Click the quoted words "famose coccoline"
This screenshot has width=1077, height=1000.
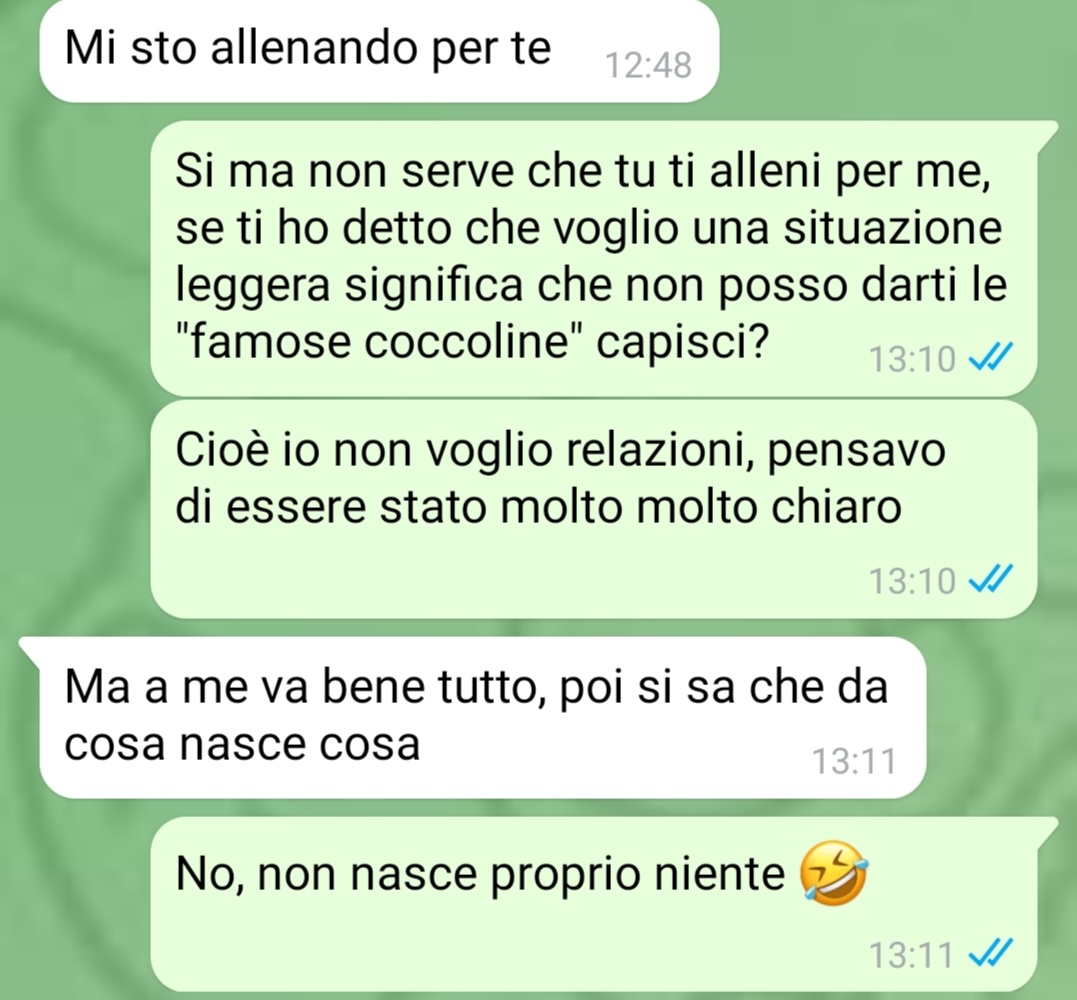point(379,341)
